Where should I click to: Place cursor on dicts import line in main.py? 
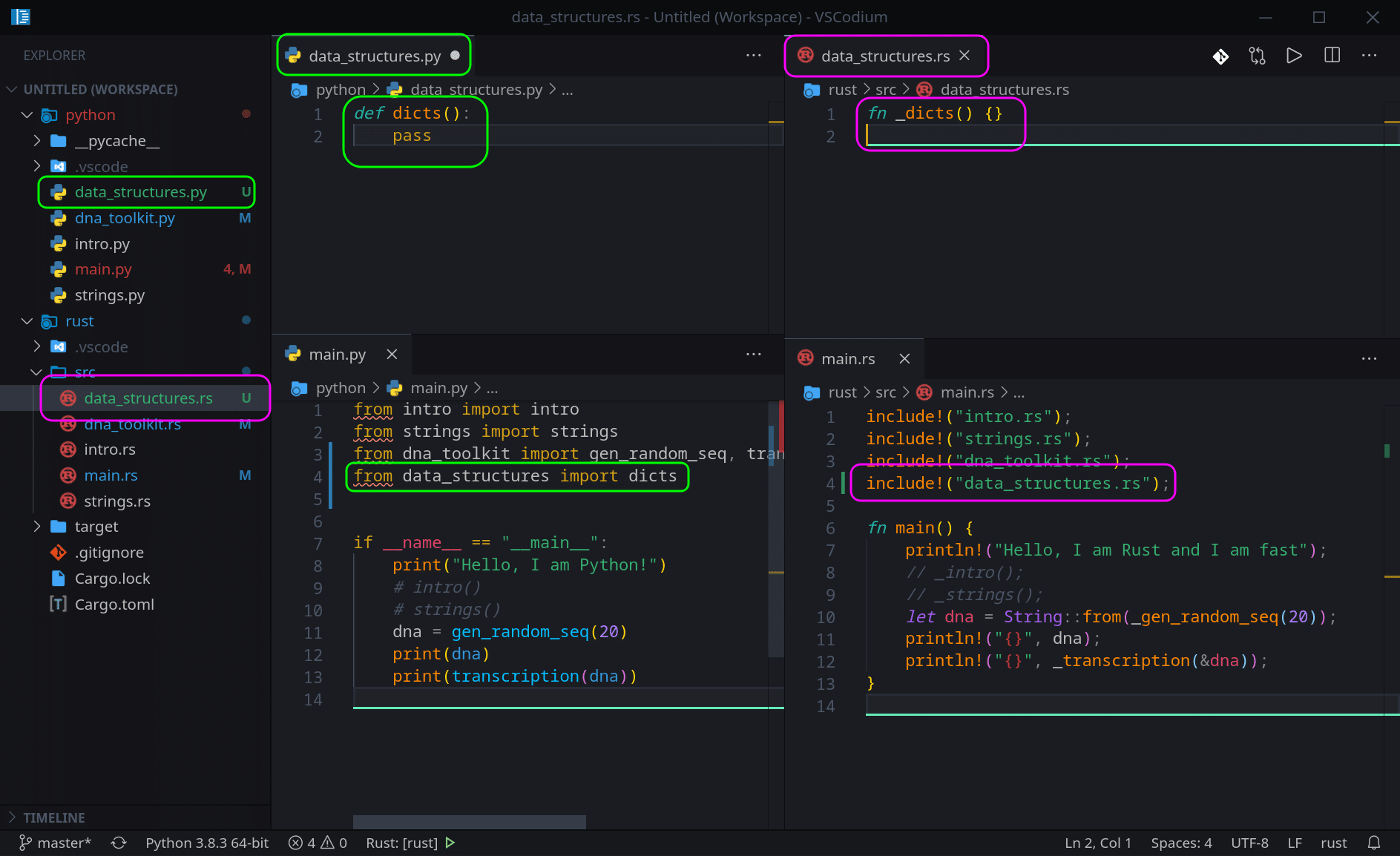515,476
